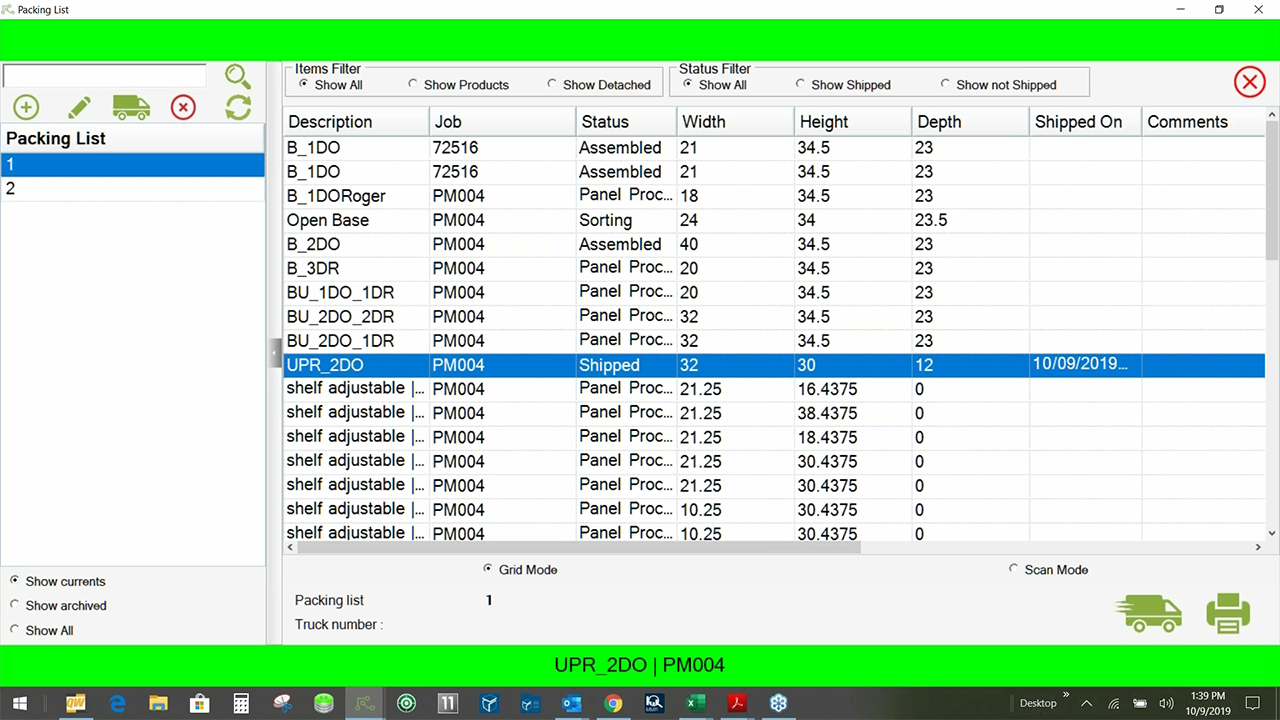
Task: Click the Shipped On column header
Action: pos(1084,122)
